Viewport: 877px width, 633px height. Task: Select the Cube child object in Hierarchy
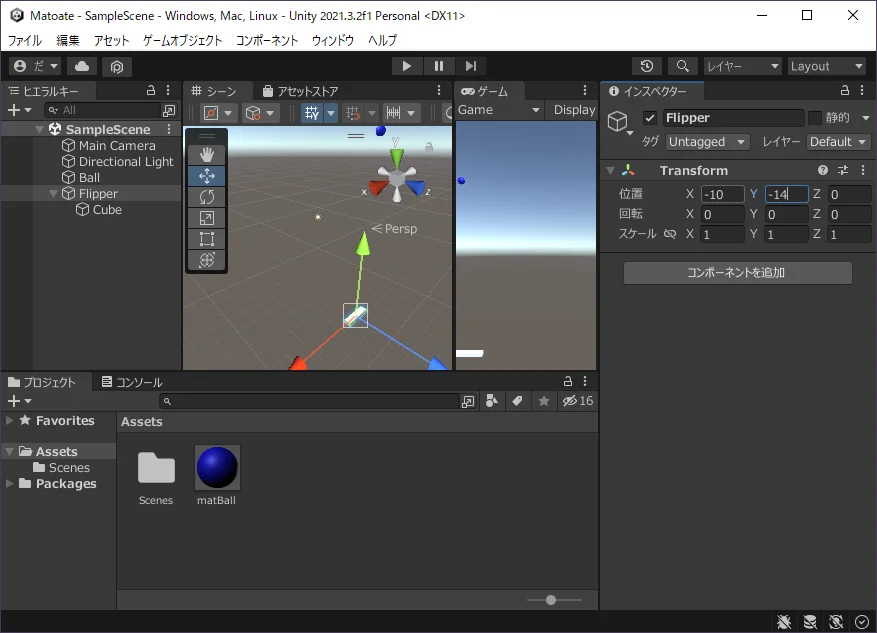99,210
